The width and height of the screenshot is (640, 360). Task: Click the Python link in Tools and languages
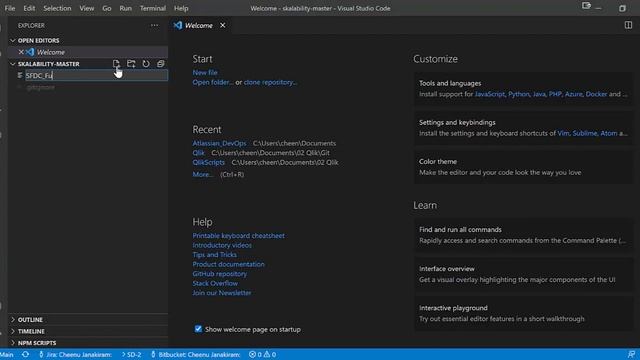pos(518,94)
